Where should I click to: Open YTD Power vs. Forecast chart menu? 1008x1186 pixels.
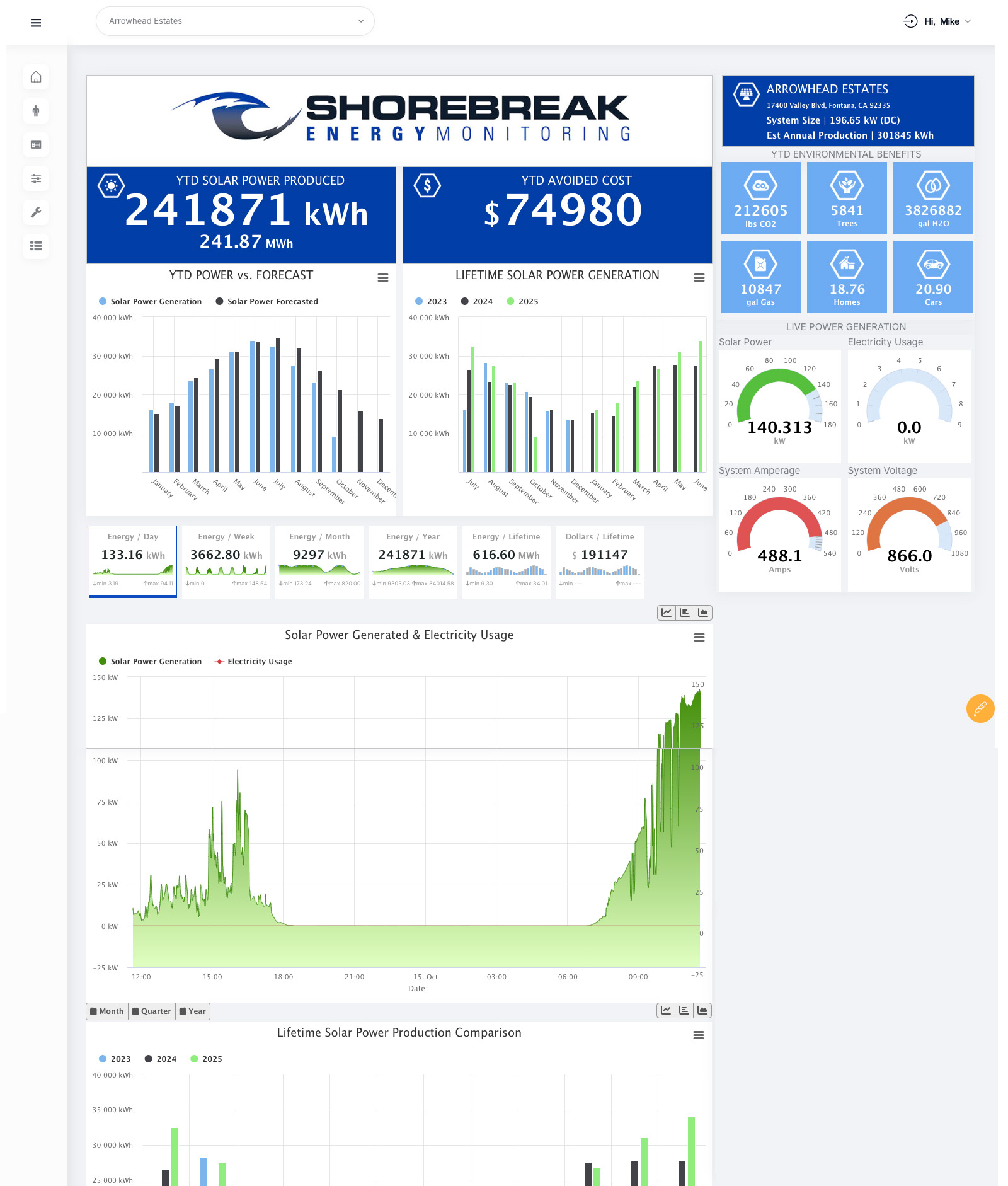(x=382, y=278)
